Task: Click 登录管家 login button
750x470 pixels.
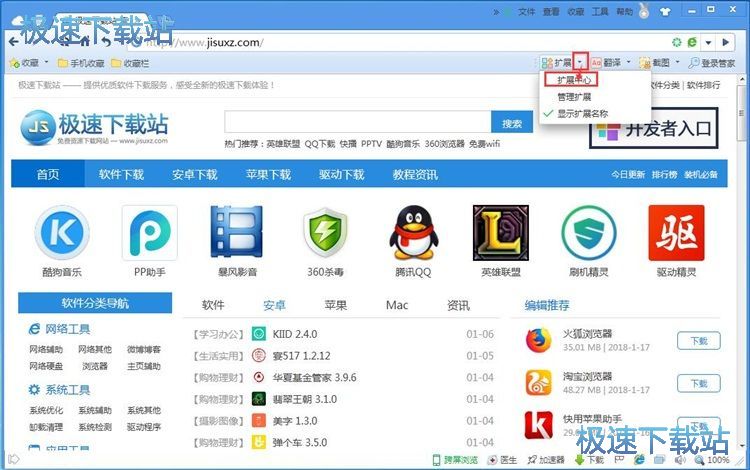Action: tap(712, 63)
